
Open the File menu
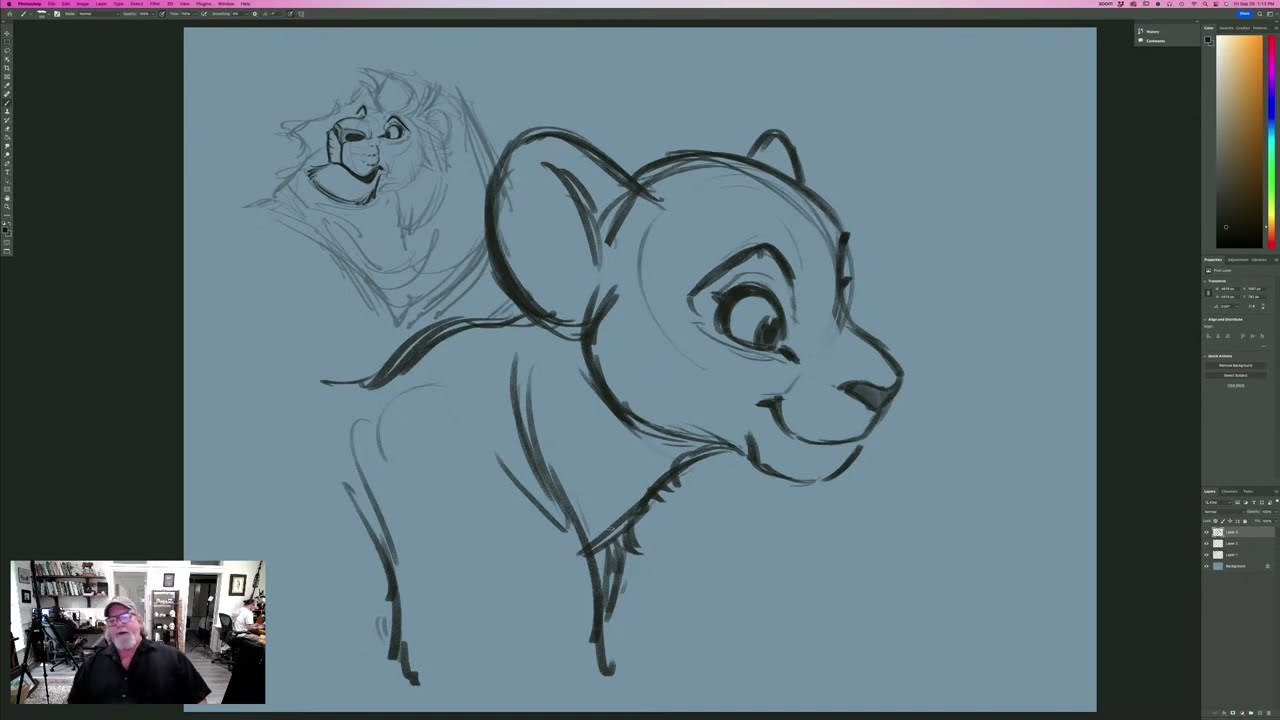pos(52,4)
